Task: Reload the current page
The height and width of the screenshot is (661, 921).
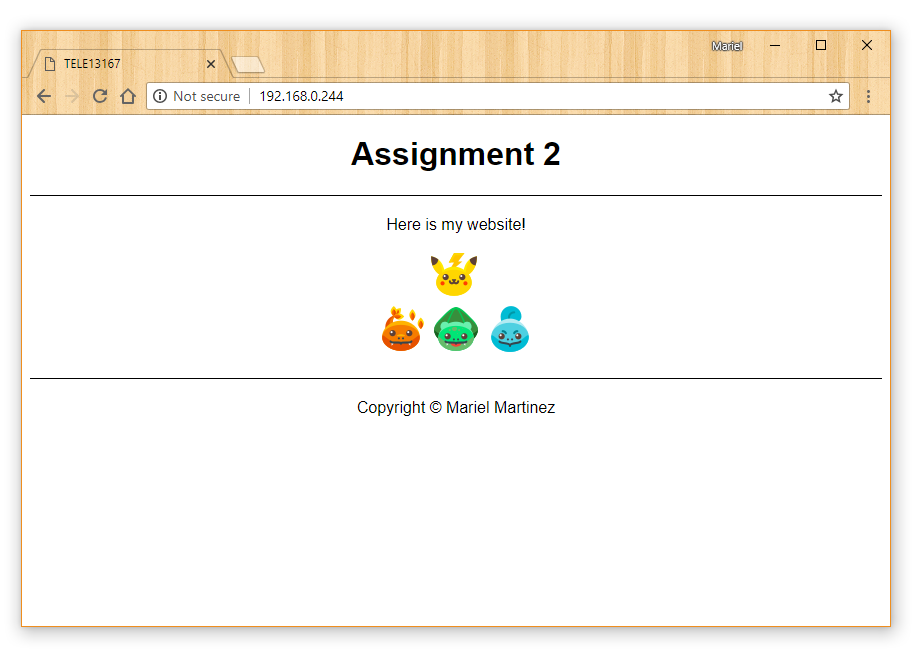Action: coord(100,96)
